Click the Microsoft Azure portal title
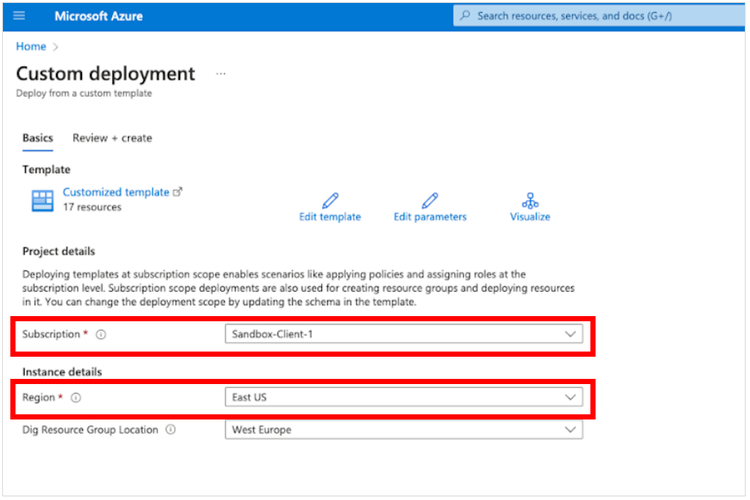This screenshot has height=500, width=750. [x=99, y=16]
